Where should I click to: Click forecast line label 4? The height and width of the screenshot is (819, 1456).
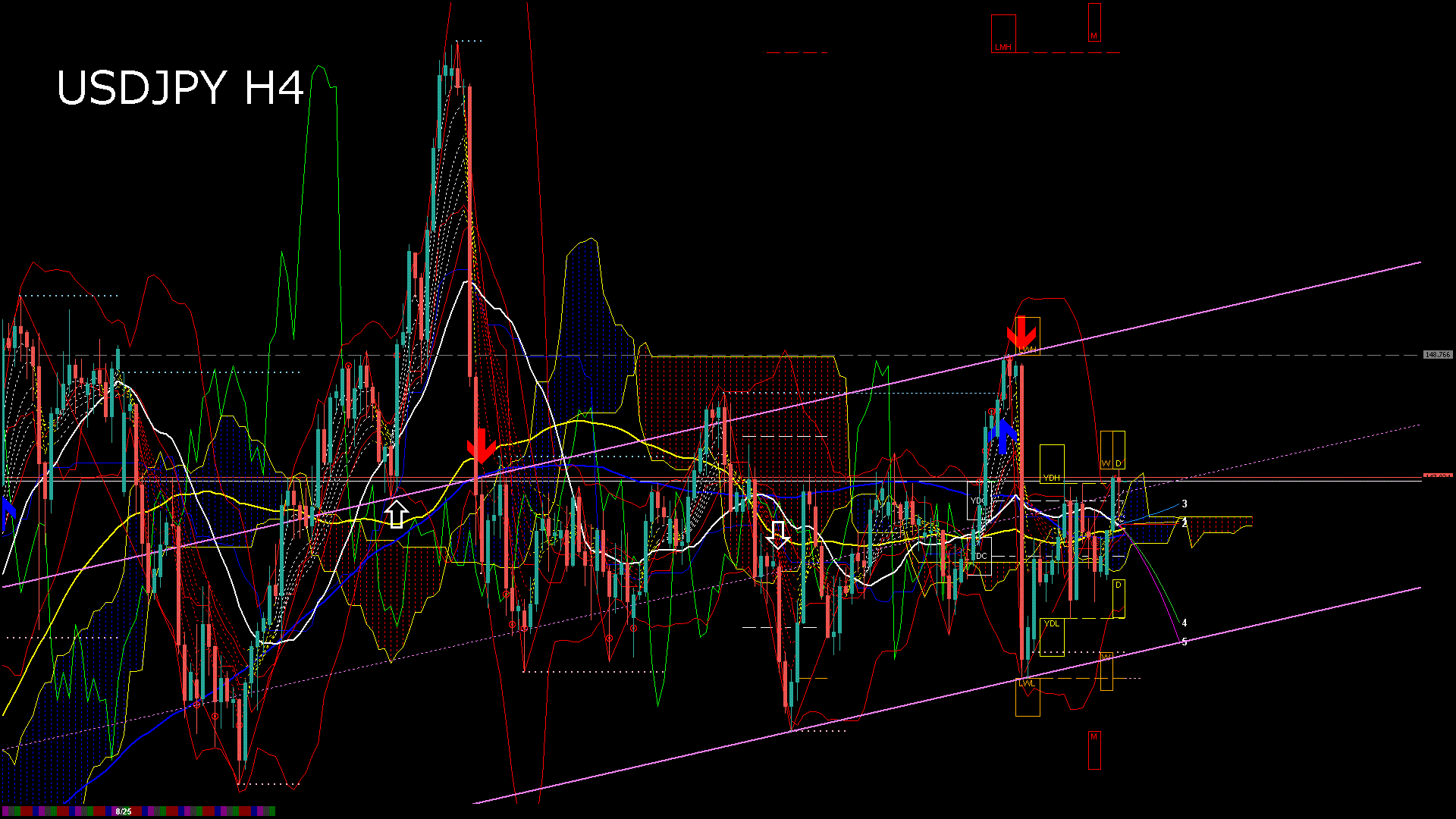[x=1185, y=623]
